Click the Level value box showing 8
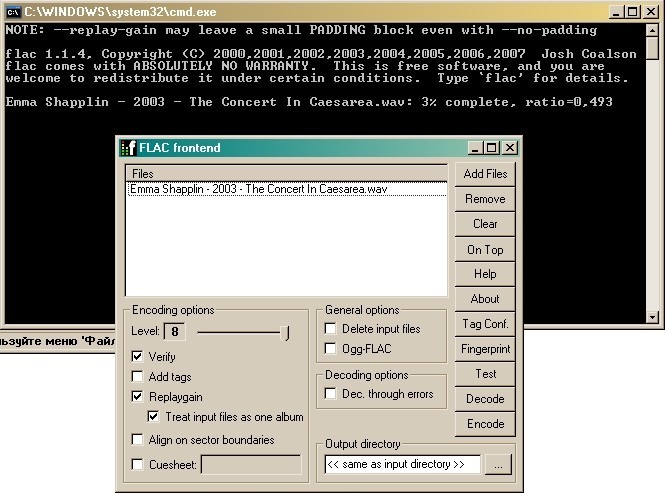The image size is (665, 493). (175, 331)
